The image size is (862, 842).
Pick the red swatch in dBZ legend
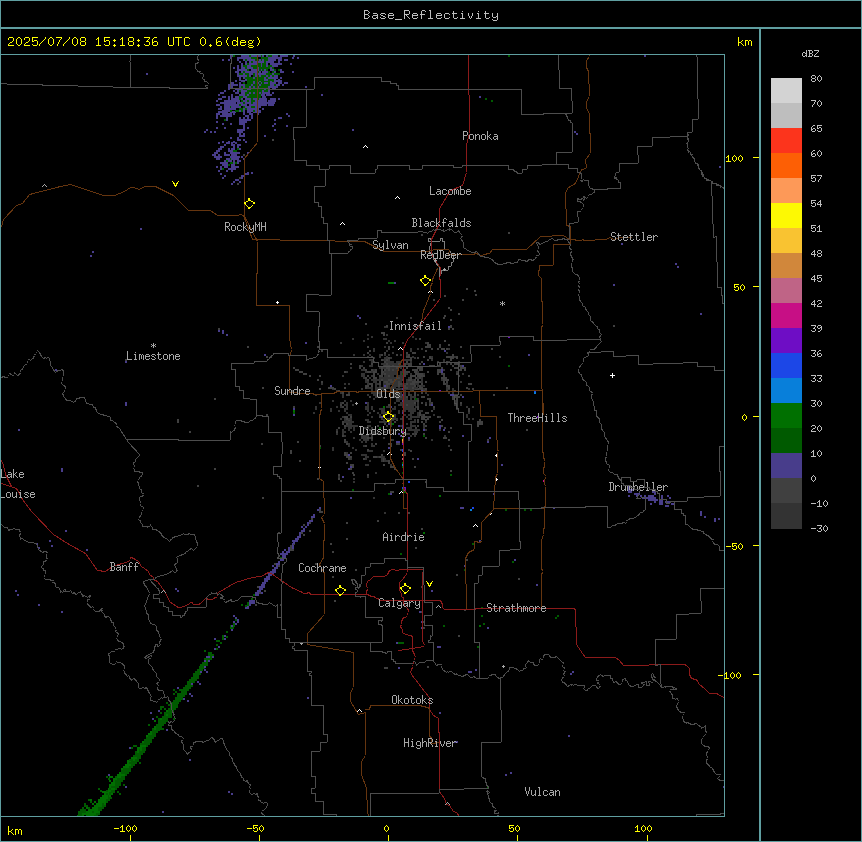(x=786, y=141)
